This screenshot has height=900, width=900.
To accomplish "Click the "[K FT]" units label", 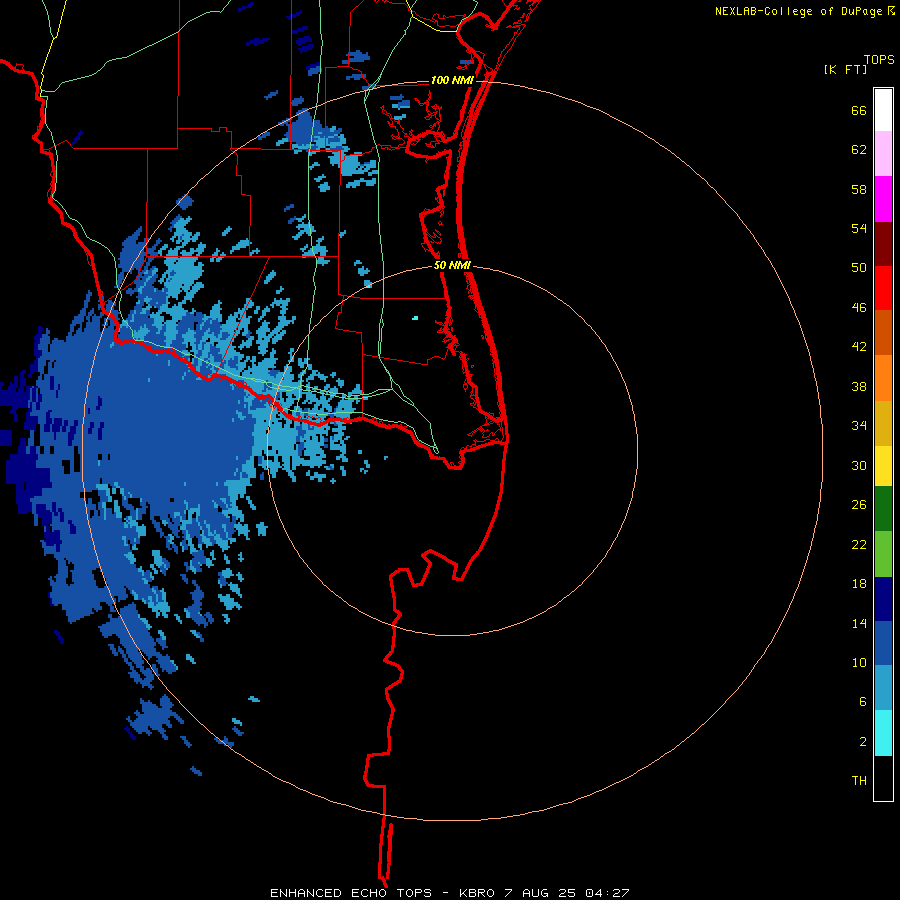I will pos(845,69).
